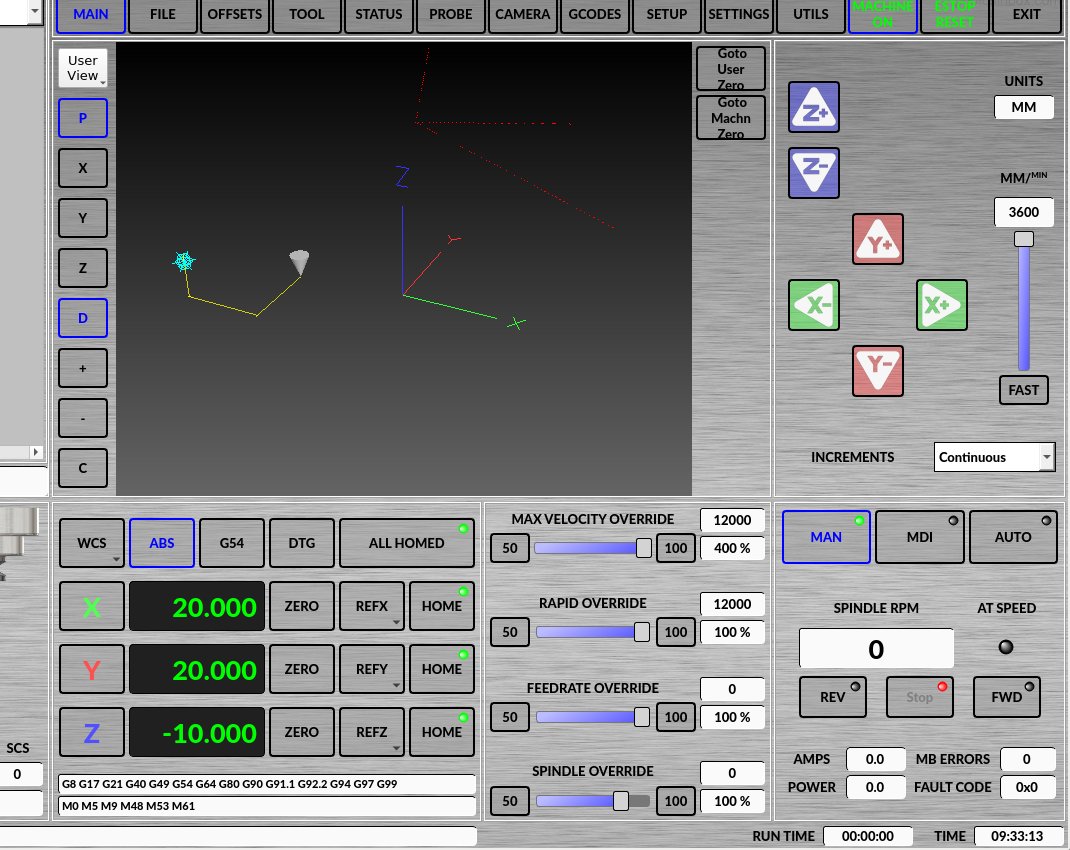
Task: Set Rapid Override to 50
Action: click(510, 632)
